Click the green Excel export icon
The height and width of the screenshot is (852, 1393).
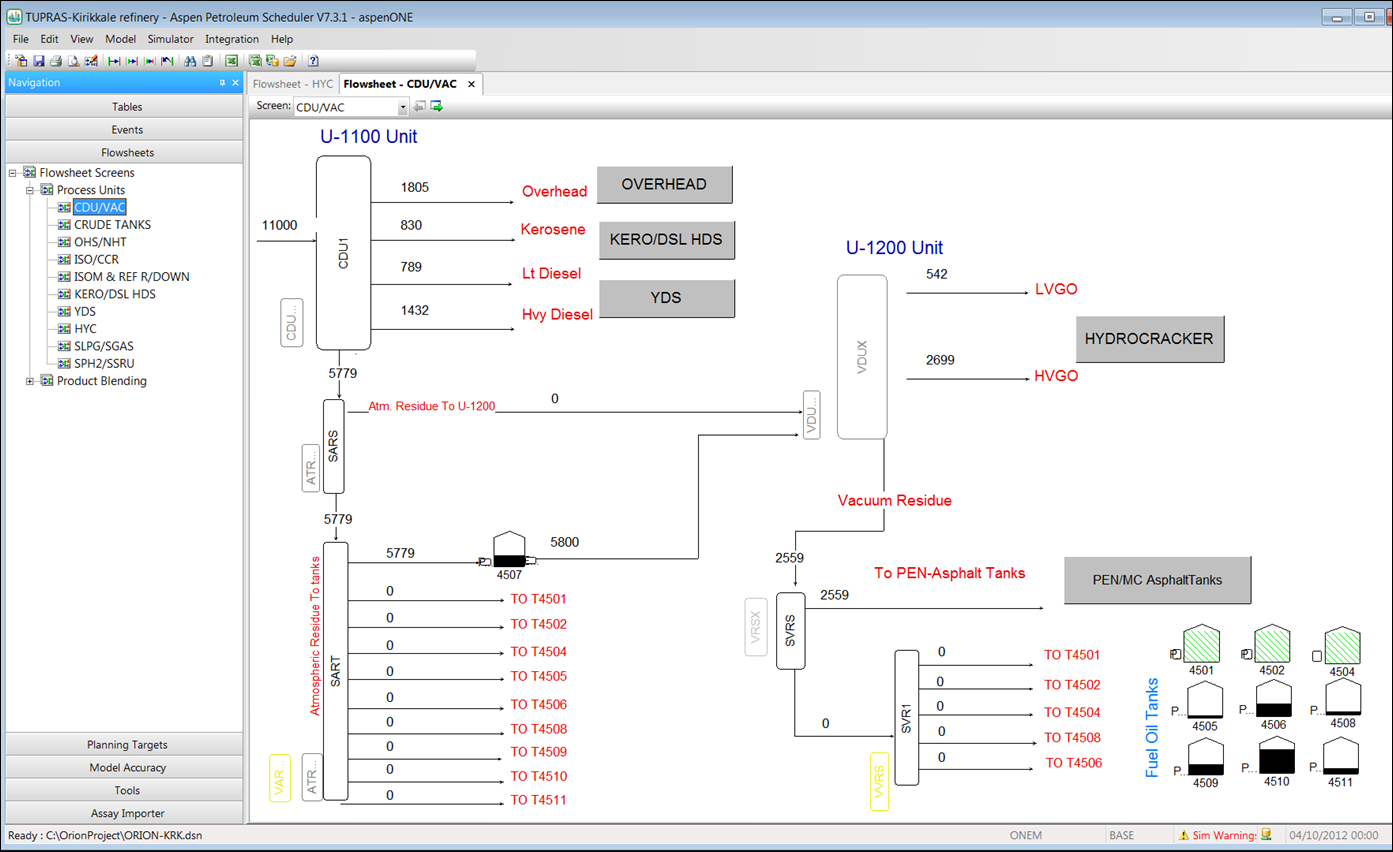click(x=231, y=61)
